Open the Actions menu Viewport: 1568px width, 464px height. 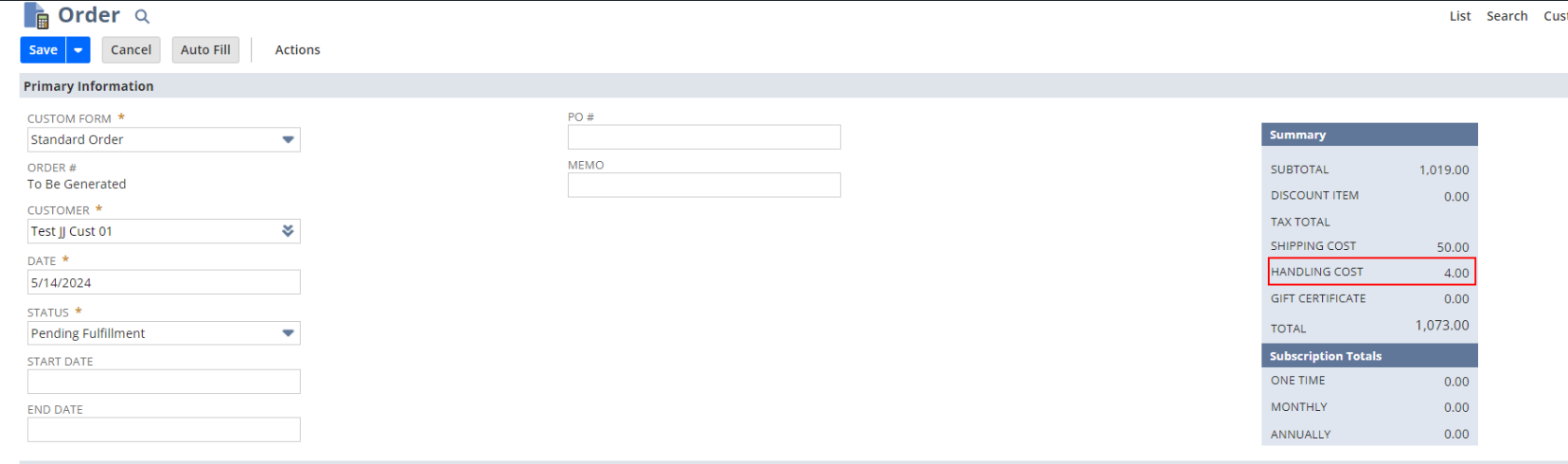click(297, 50)
